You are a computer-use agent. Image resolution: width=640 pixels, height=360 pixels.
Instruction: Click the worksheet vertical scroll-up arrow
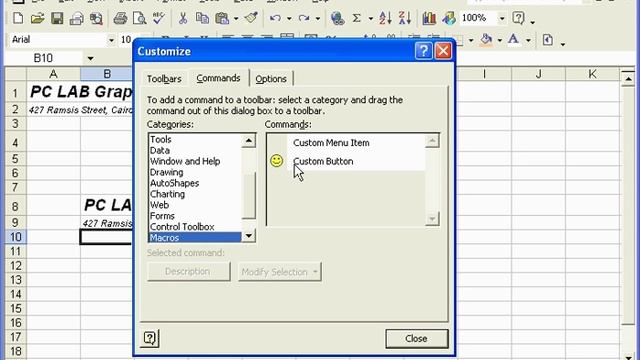(x=629, y=78)
